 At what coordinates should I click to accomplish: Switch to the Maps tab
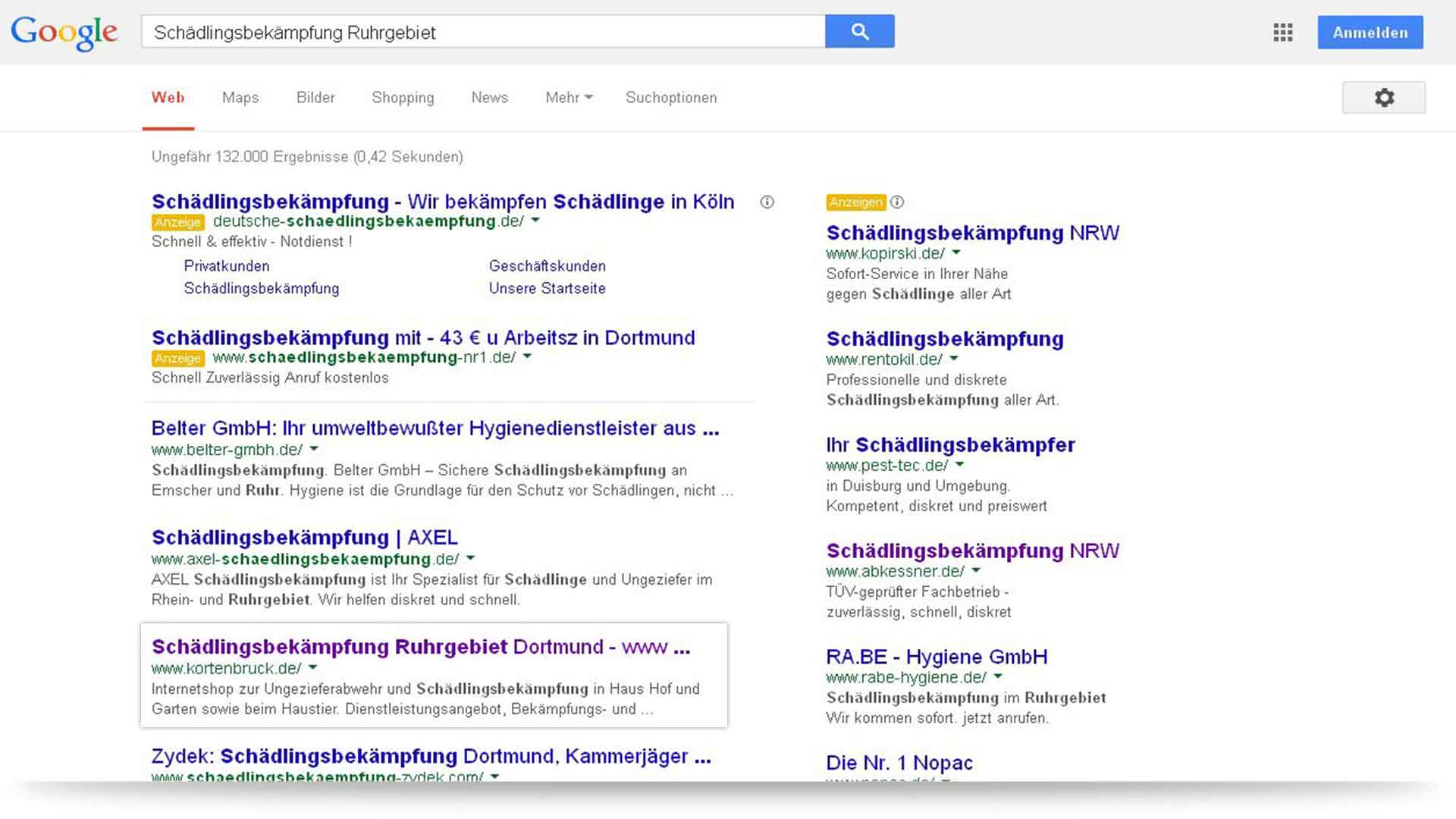tap(240, 98)
